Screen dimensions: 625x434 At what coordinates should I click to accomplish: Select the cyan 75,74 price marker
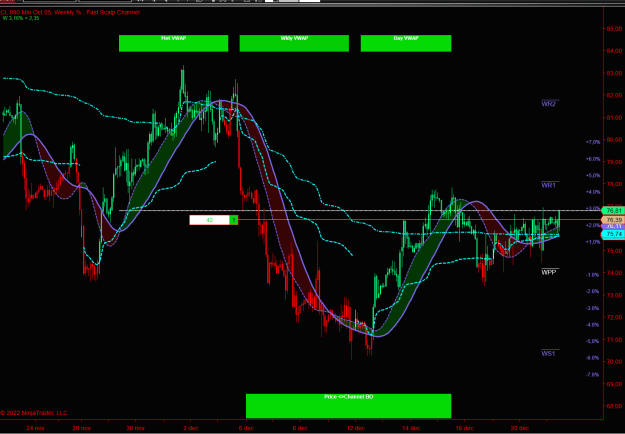click(613, 234)
